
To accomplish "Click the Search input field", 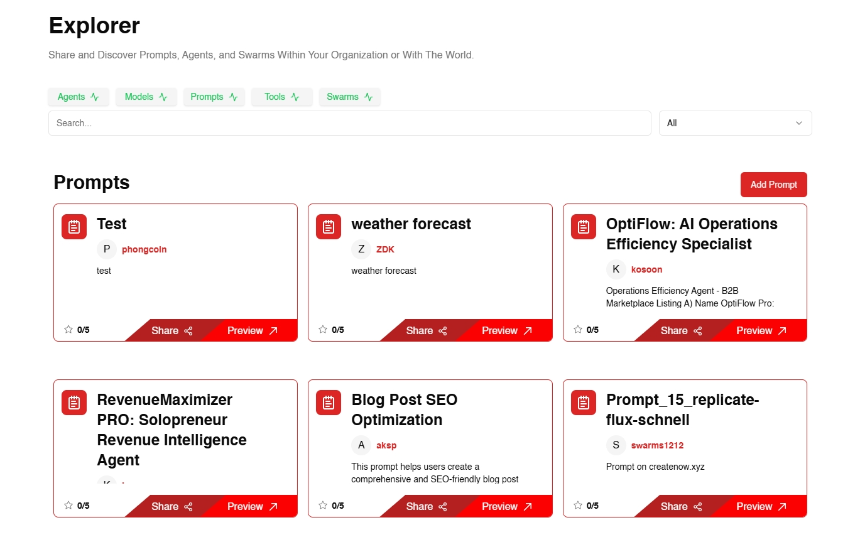I will (350, 123).
